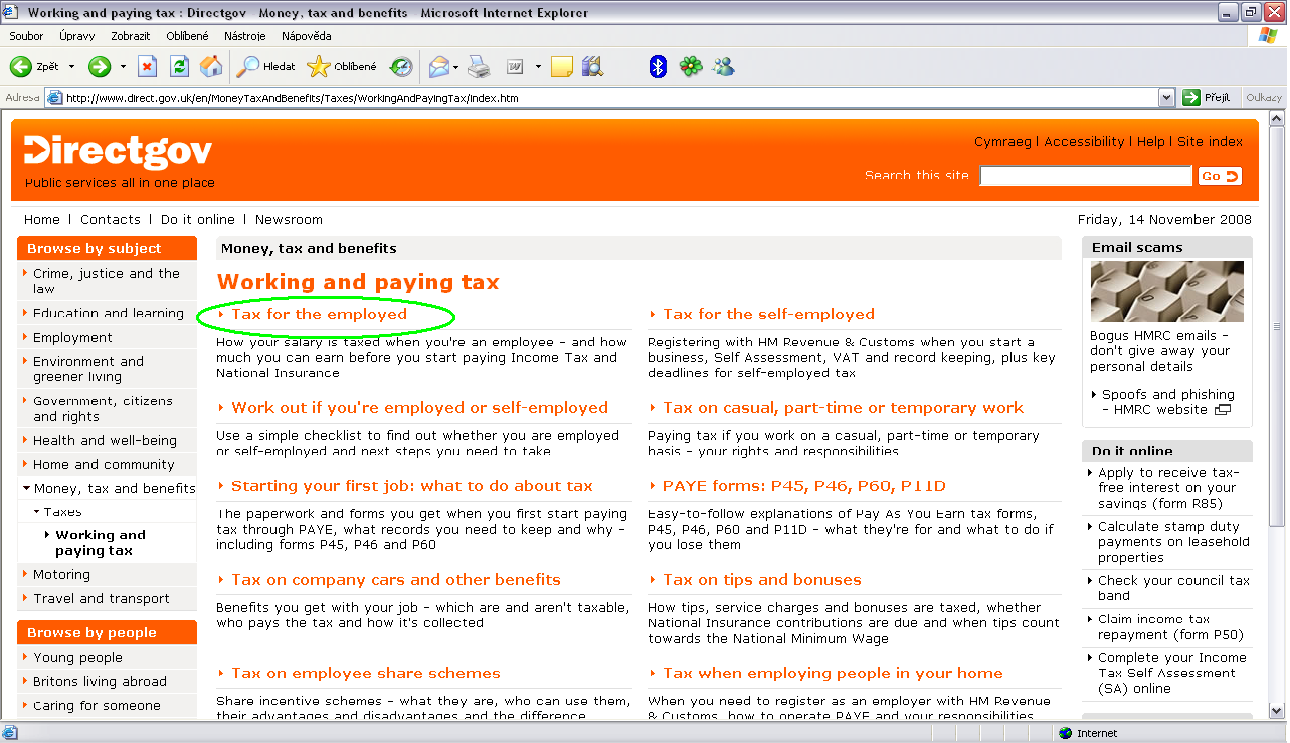This screenshot has height=743, width=1290.
Task: Open the address bar URL dropdown
Action: tap(1166, 98)
